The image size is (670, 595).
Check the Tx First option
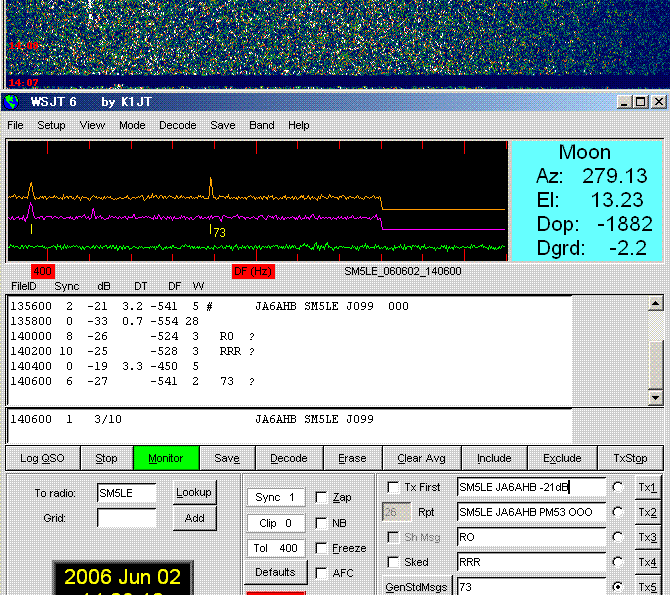393,487
